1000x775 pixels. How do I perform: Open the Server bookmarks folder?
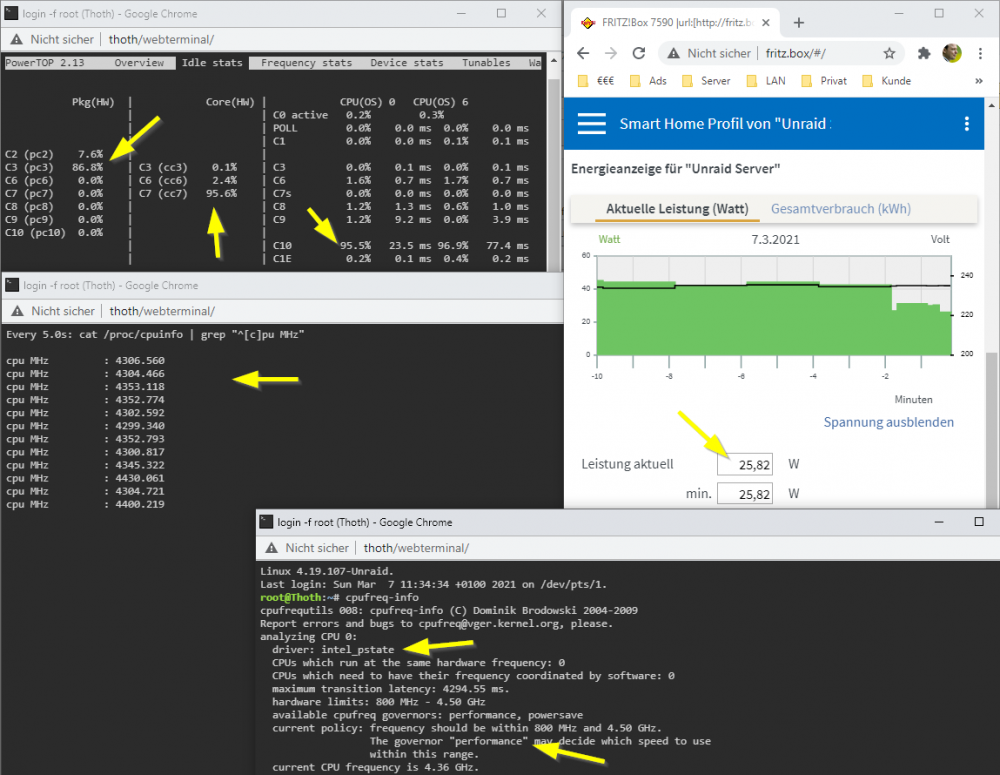pos(706,81)
